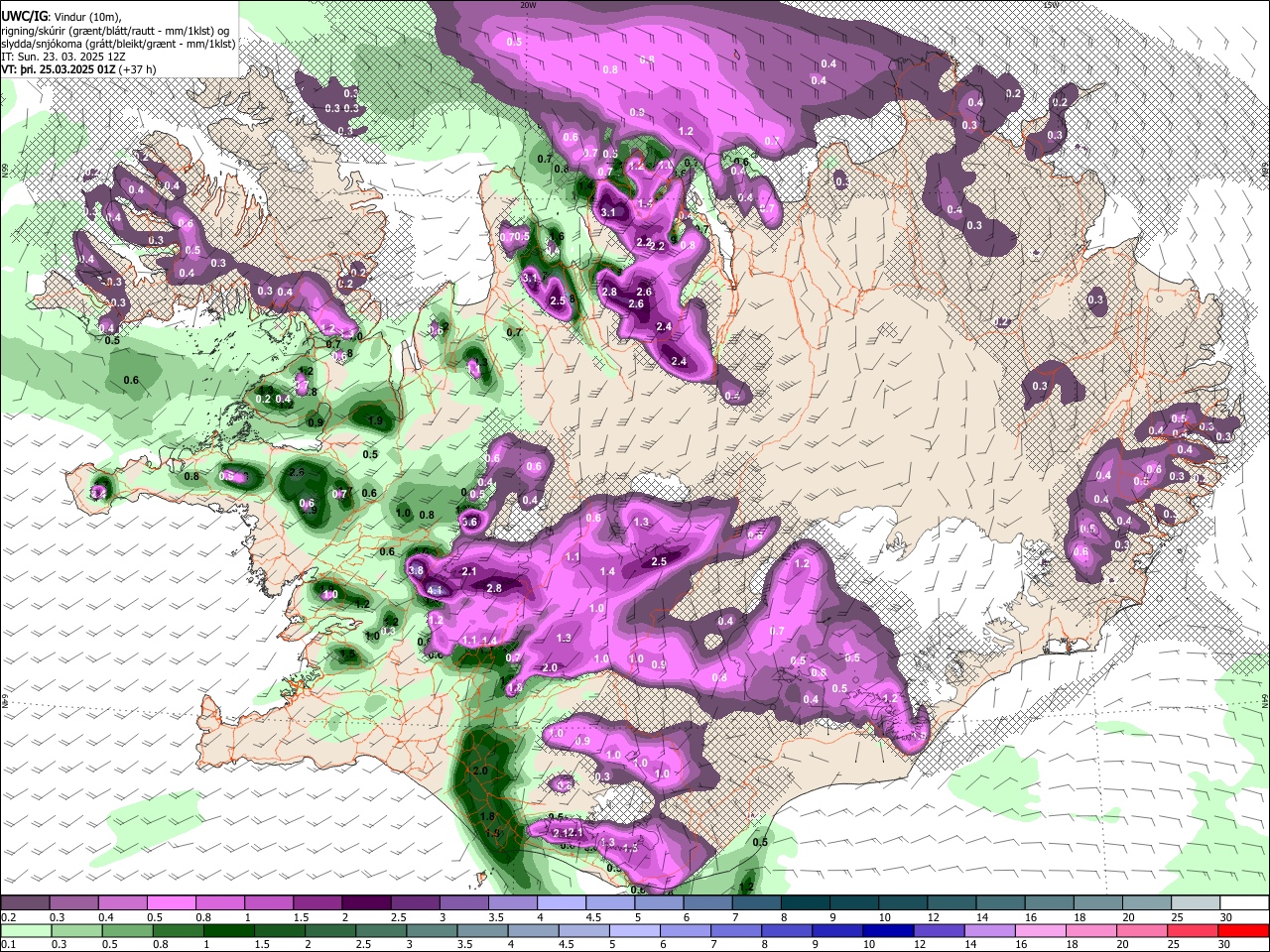This screenshot has width=1270, height=952.
Task: Click the 'VT: þri. 25.03.2025 01Z (+37 h)' line
Action: (78, 69)
